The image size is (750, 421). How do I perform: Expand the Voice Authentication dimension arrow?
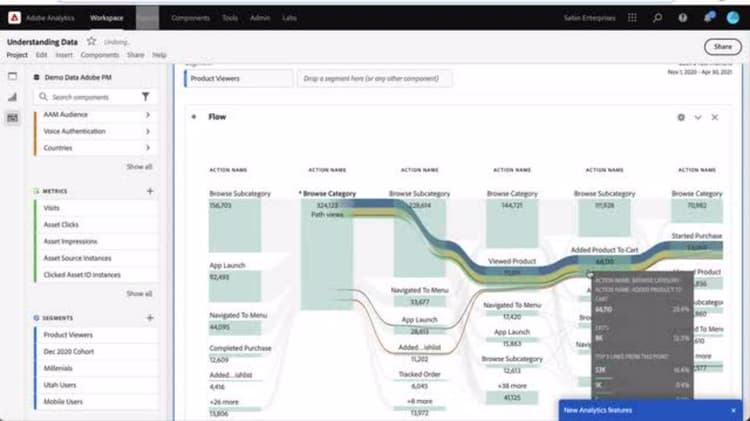click(148, 131)
